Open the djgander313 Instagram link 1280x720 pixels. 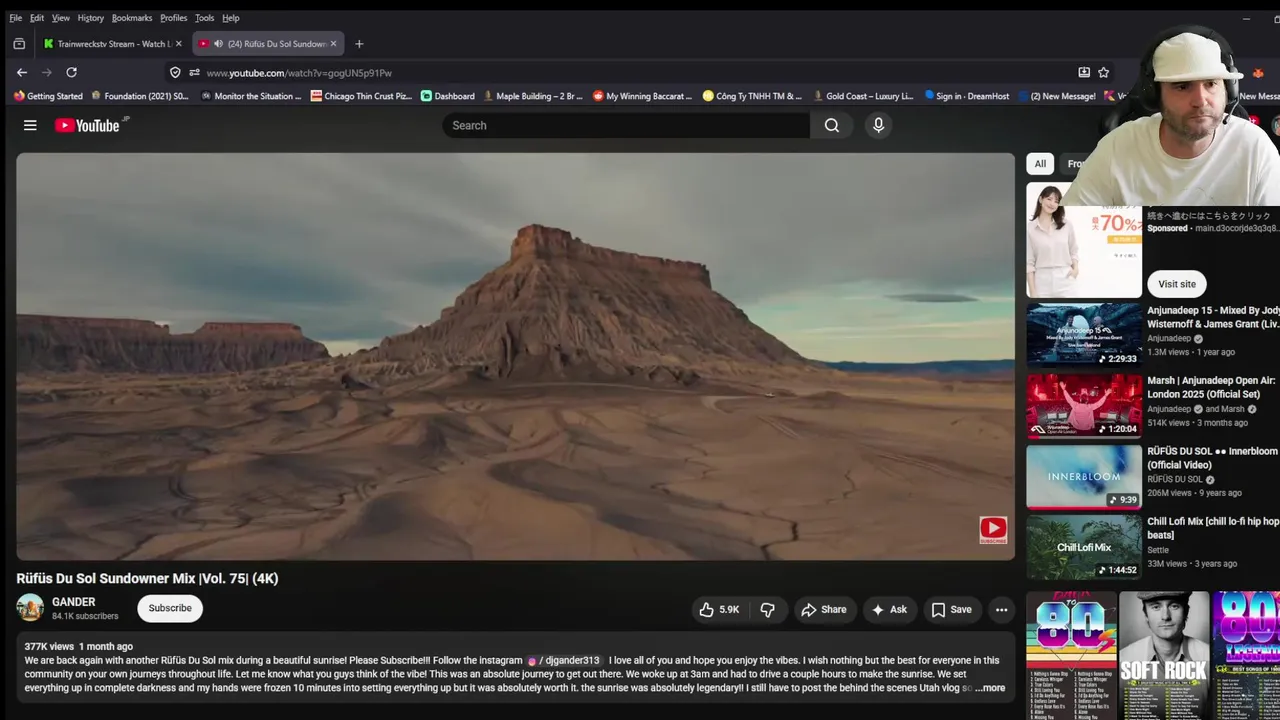click(564, 660)
